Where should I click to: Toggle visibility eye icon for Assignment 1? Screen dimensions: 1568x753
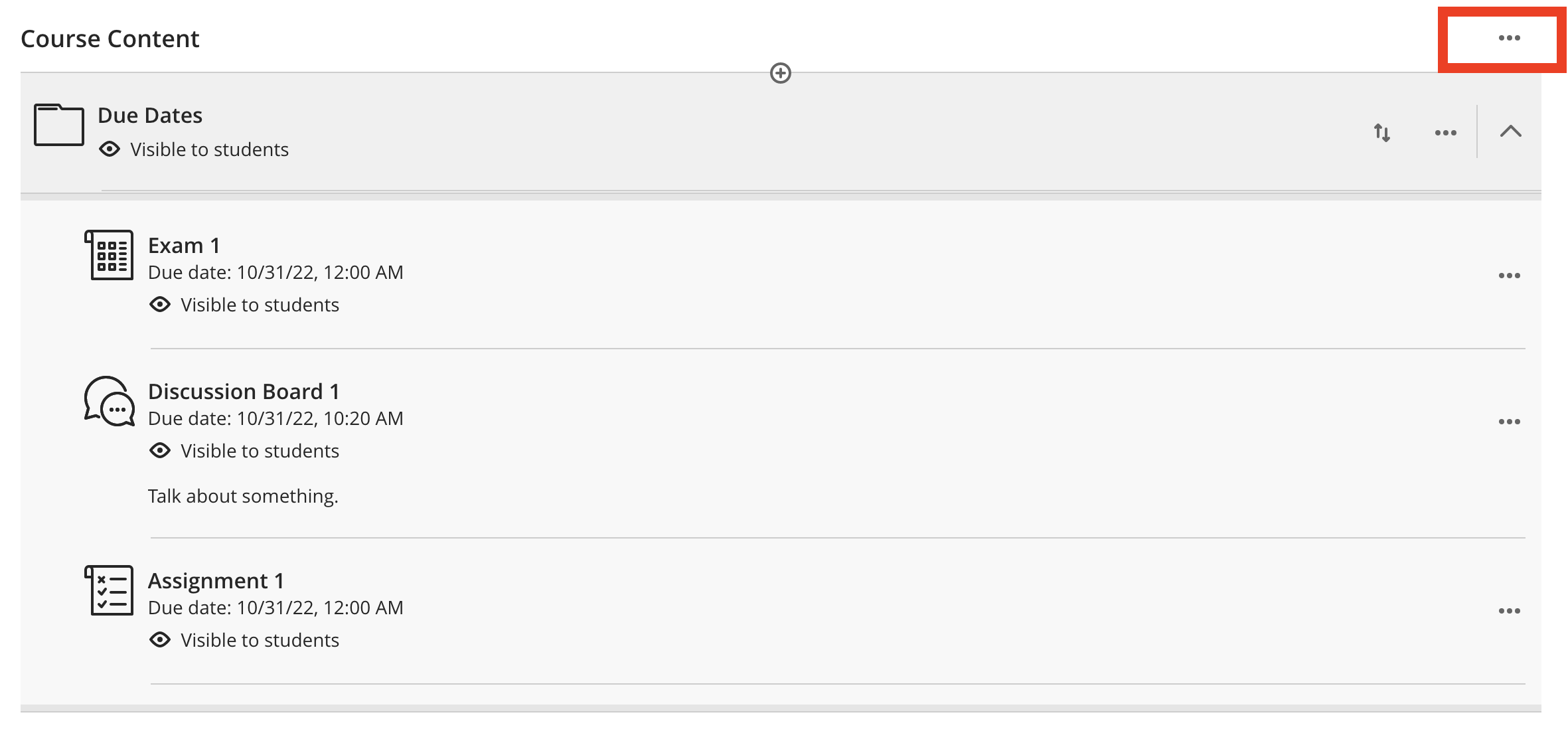[x=160, y=640]
